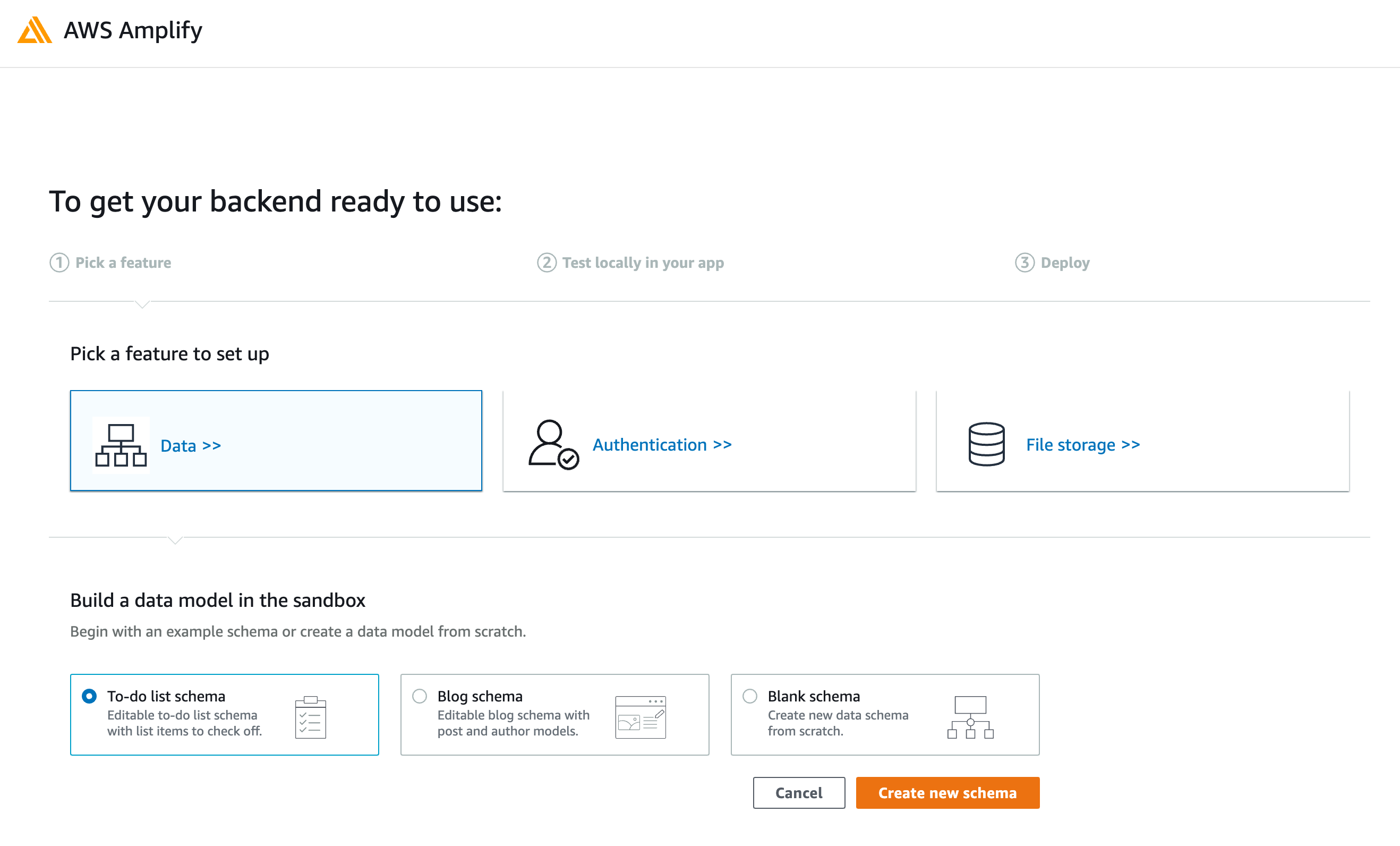Select the Blog schema radio button

coord(420,696)
